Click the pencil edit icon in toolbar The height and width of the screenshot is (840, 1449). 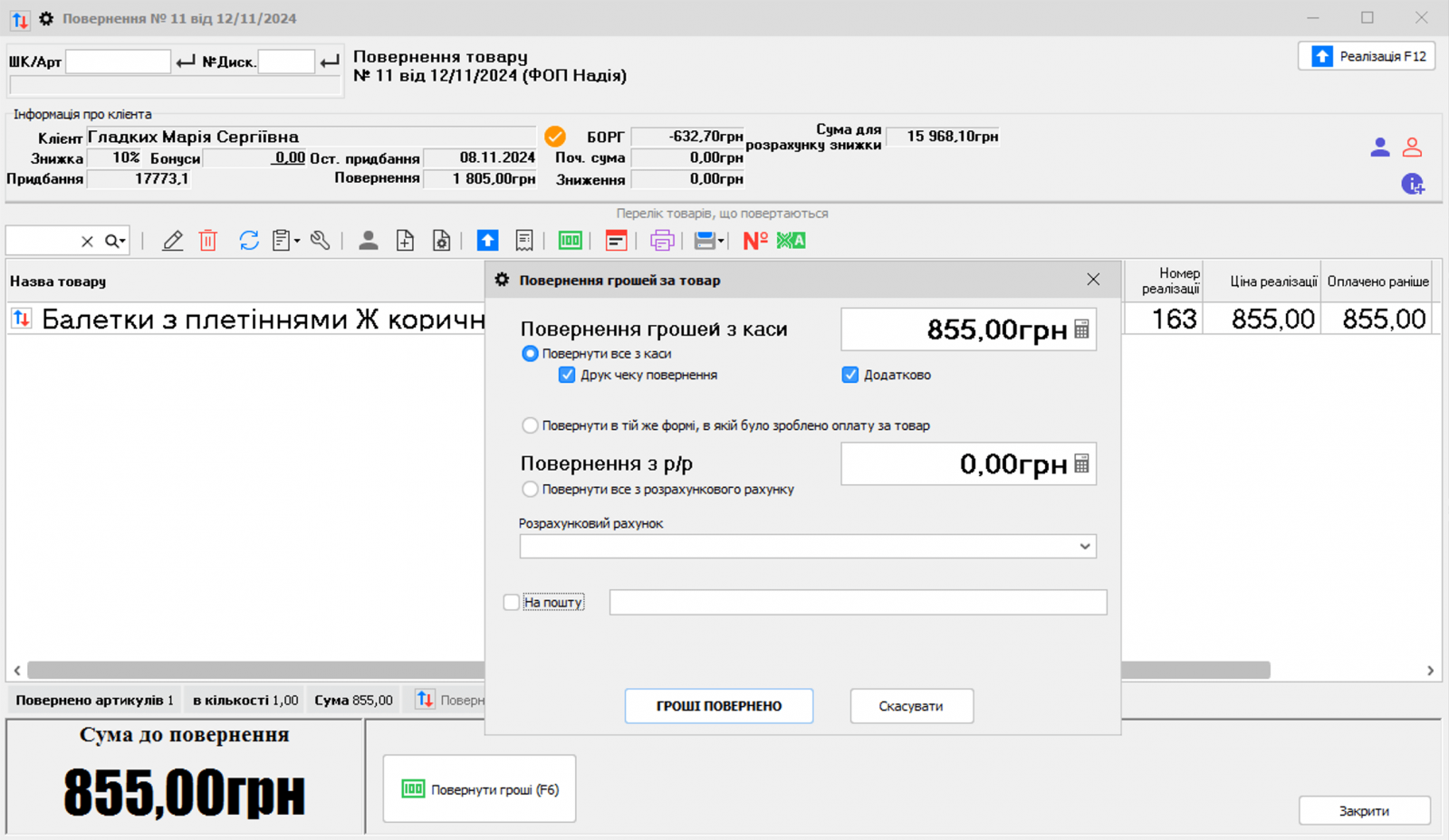coord(172,241)
